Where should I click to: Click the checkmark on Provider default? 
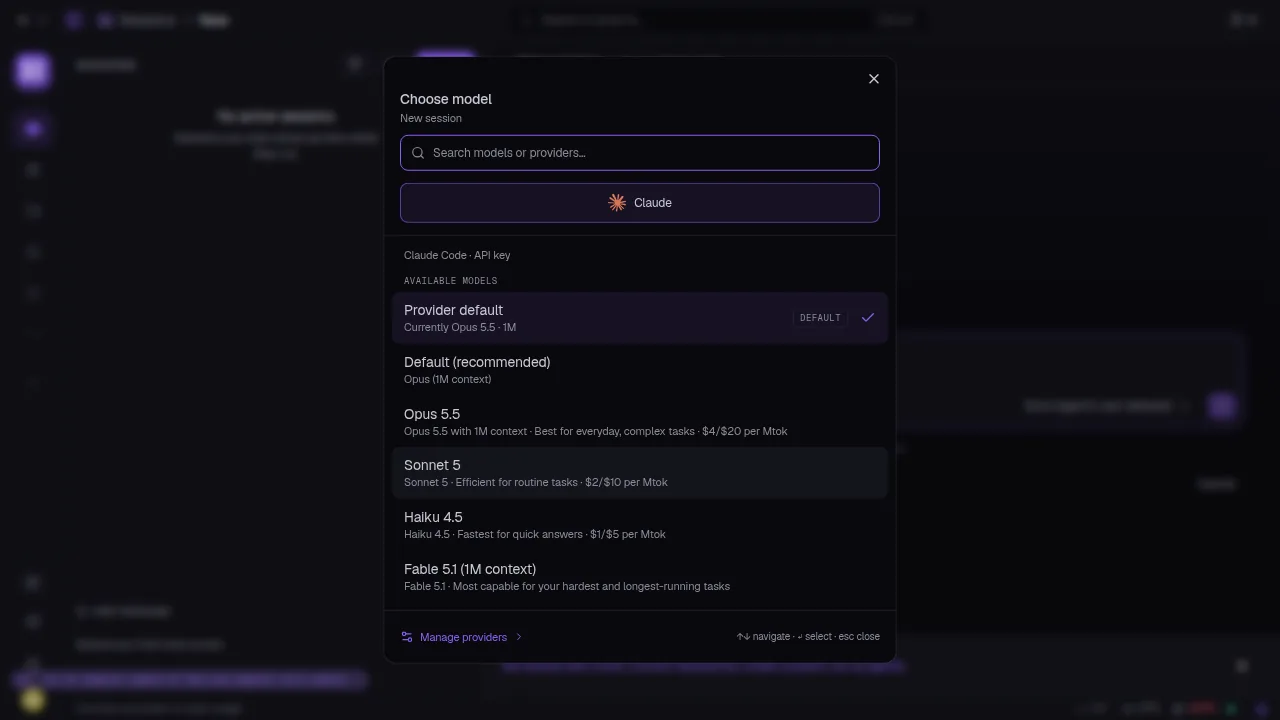[868, 318]
